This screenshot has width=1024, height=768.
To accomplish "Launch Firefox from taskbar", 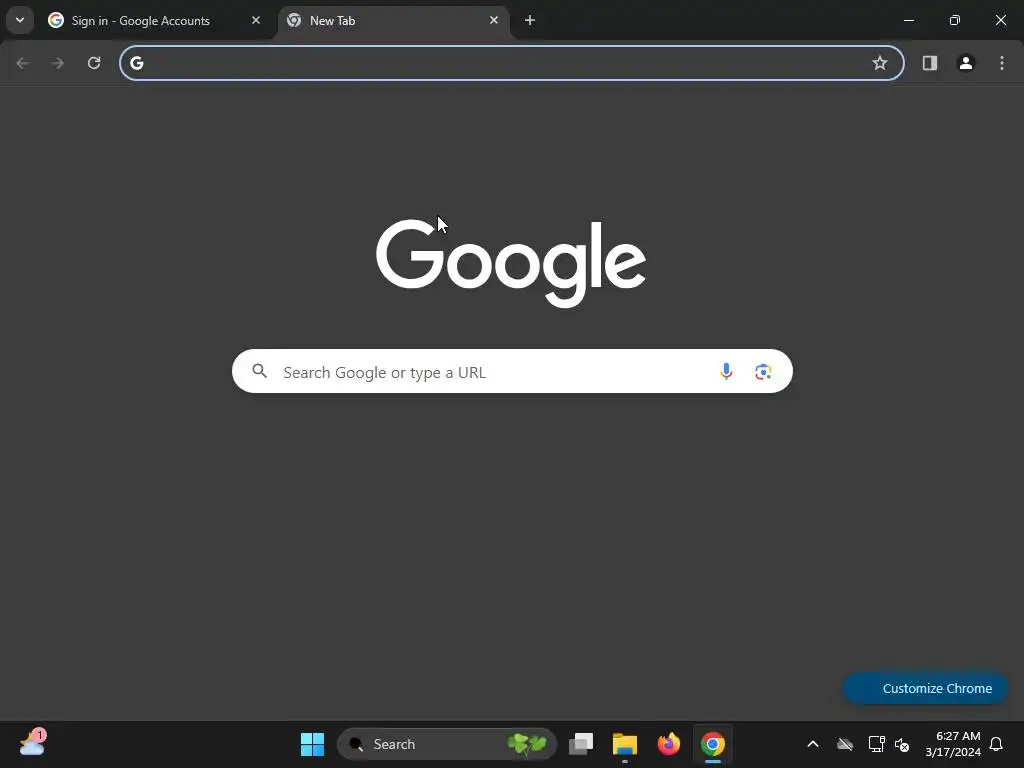I will (669, 744).
